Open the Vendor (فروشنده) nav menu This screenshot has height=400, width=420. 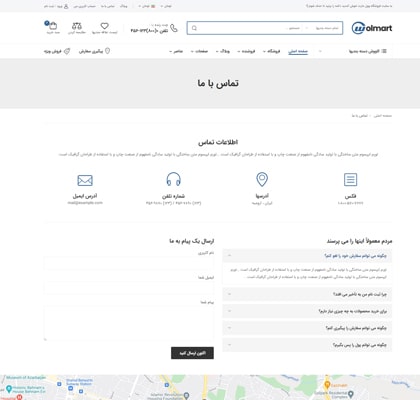pyautogui.click(x=246, y=51)
